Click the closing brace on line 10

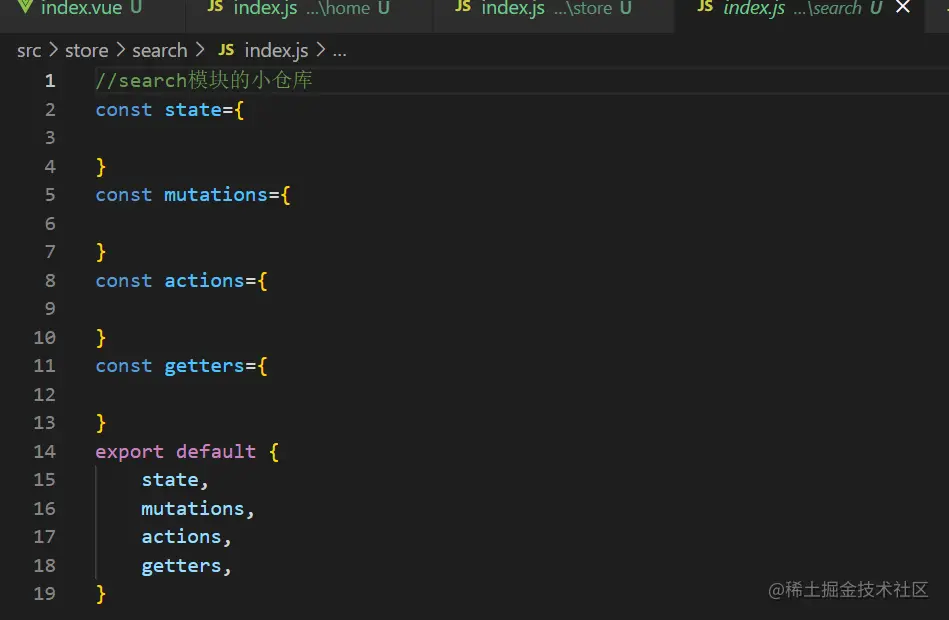tap(101, 338)
